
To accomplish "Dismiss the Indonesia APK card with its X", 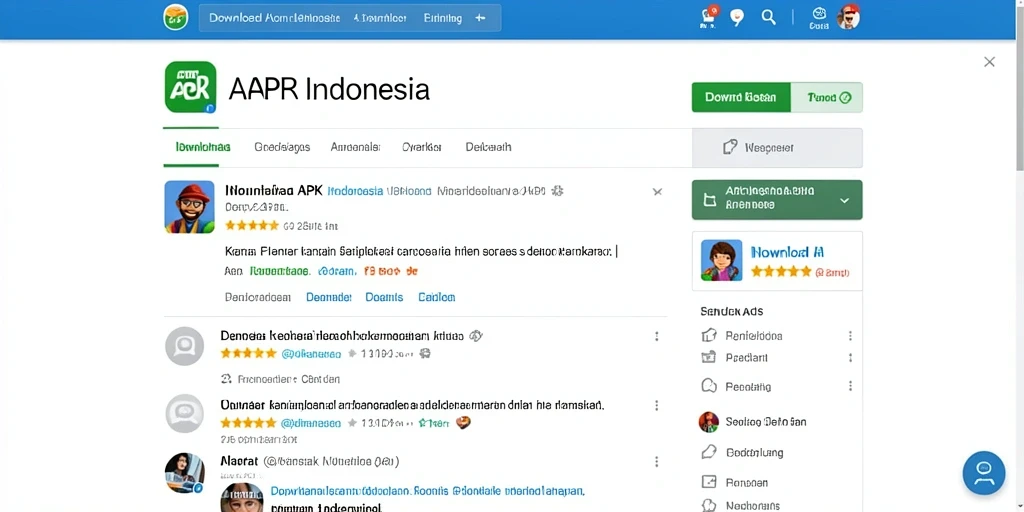I will point(657,192).
